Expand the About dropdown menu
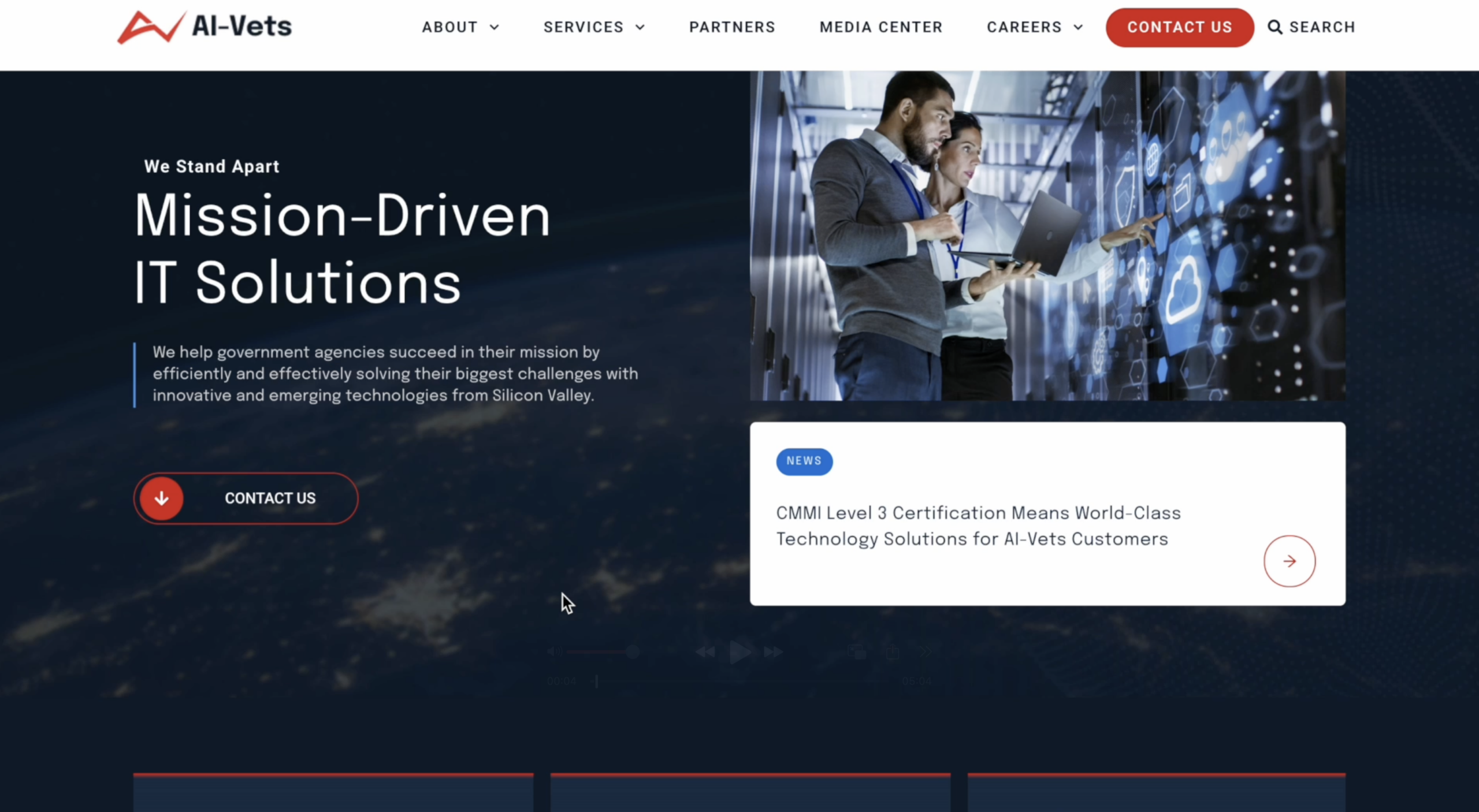 point(460,27)
